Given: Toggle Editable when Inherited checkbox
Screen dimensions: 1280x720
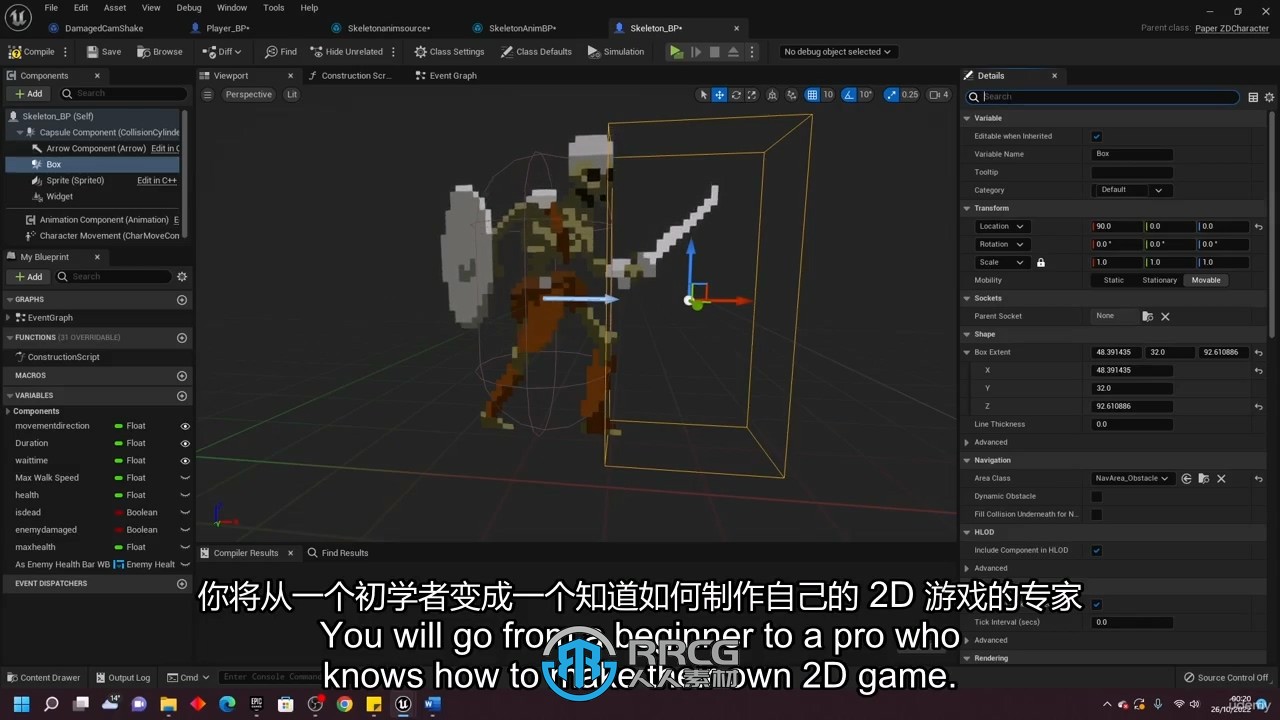Looking at the screenshot, I should [x=1097, y=136].
